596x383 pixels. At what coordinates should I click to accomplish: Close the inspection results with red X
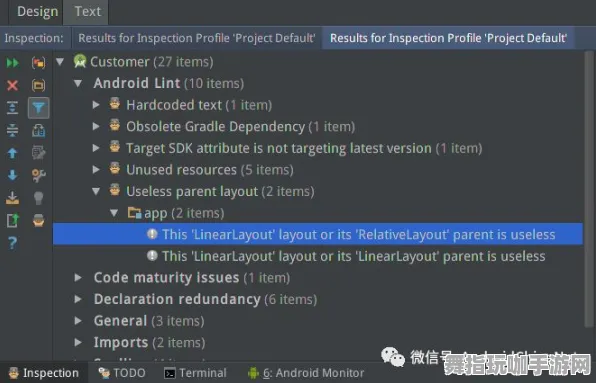coord(13,85)
